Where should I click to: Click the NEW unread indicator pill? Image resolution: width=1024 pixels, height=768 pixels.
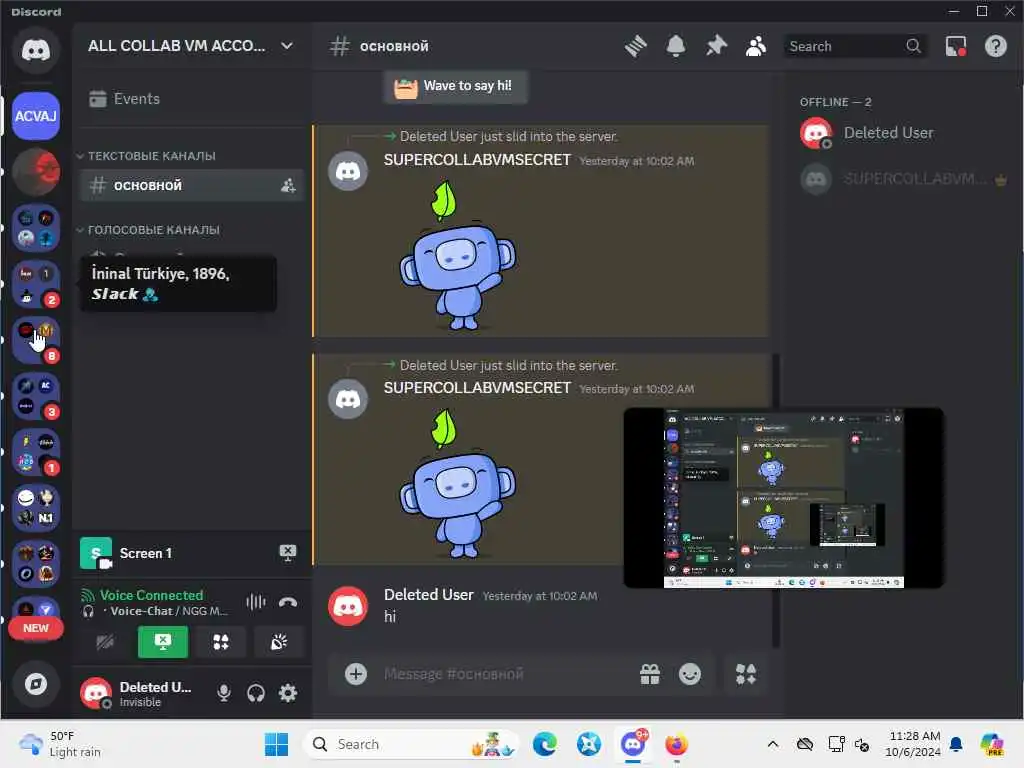point(36,628)
